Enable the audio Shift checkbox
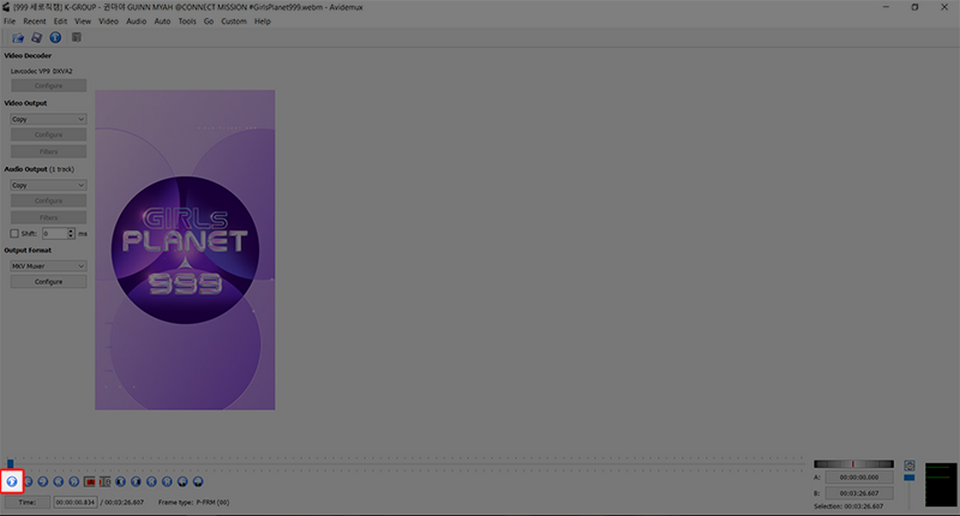Viewport: 960px width, 516px height. 14,233
